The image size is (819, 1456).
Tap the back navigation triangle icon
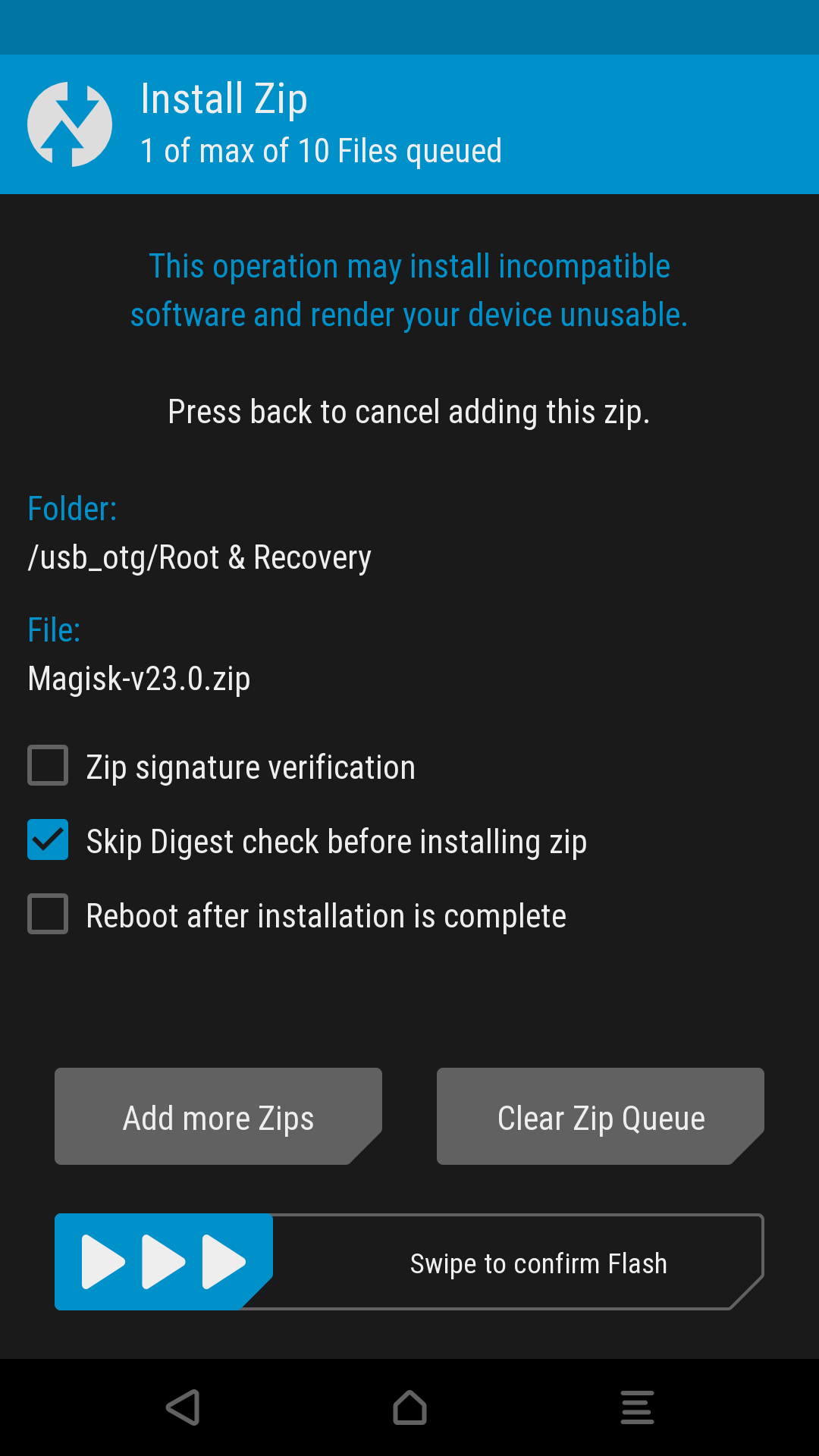pos(183,1407)
